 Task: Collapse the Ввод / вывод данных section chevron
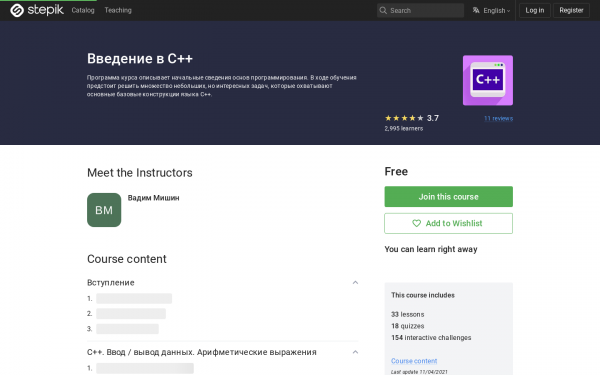[355, 352]
